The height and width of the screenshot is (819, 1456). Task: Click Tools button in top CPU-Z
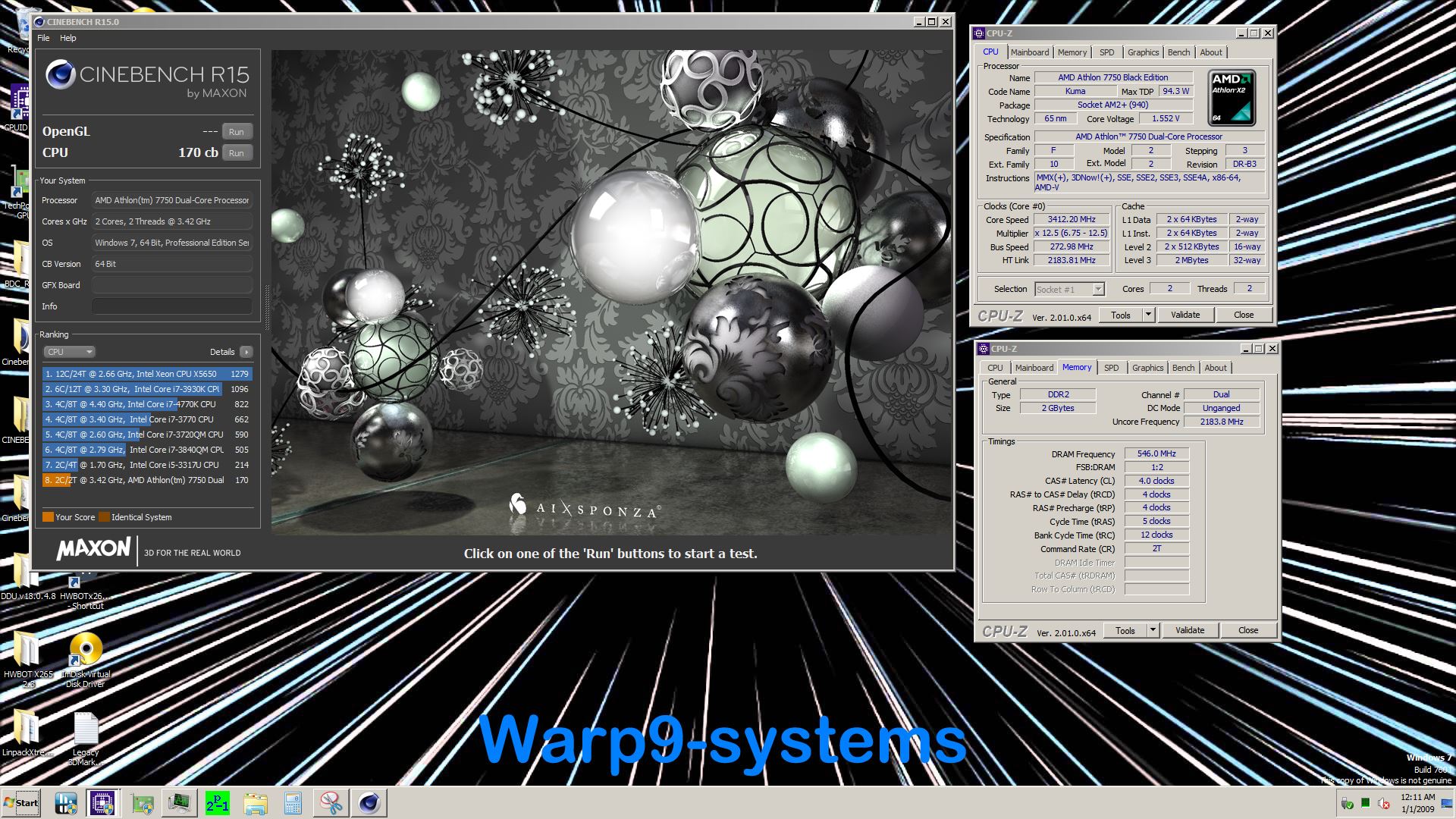1121,315
